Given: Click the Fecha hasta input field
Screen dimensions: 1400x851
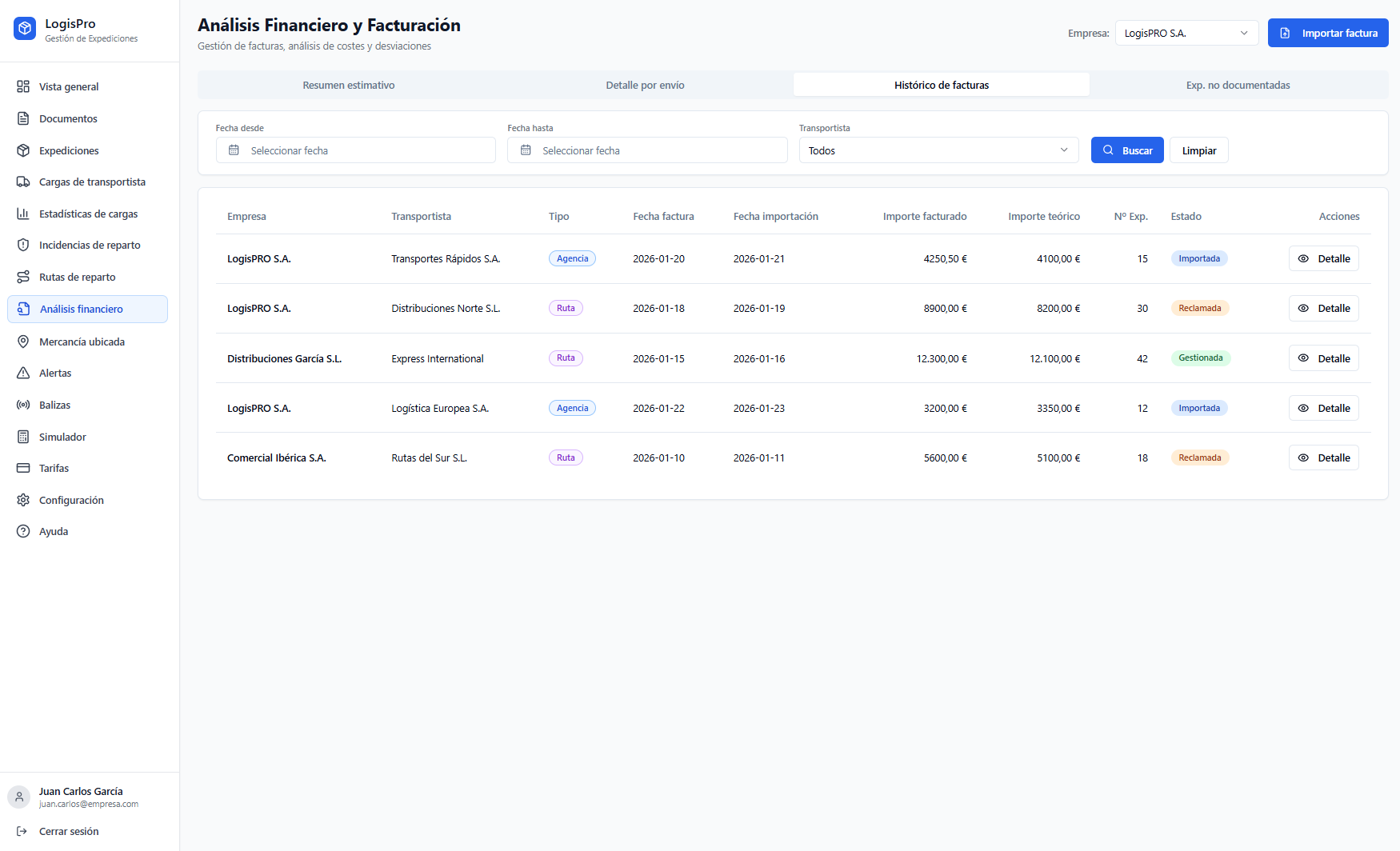Looking at the screenshot, I should [x=646, y=150].
